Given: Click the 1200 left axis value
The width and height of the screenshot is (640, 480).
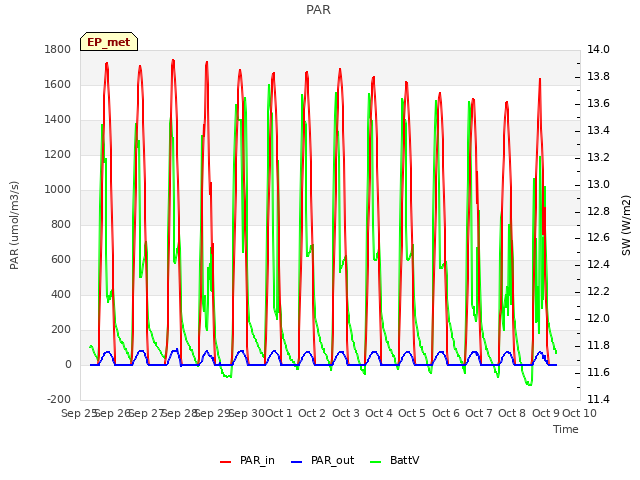Looking at the screenshot, I should pyautogui.click(x=58, y=155).
